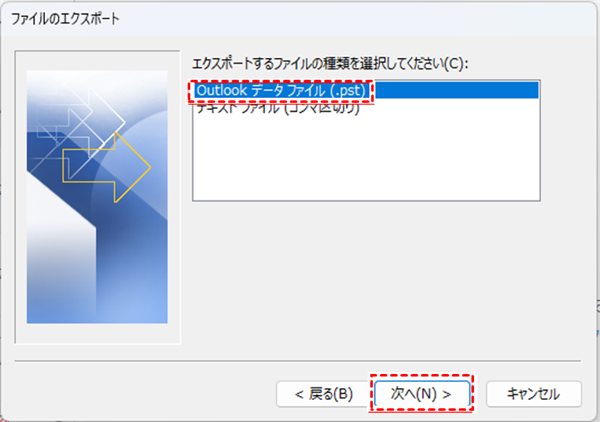Viewport: 600px width, 422px height.
Task: Click the ファイルのエクスポート title bar
Action: click(x=298, y=18)
